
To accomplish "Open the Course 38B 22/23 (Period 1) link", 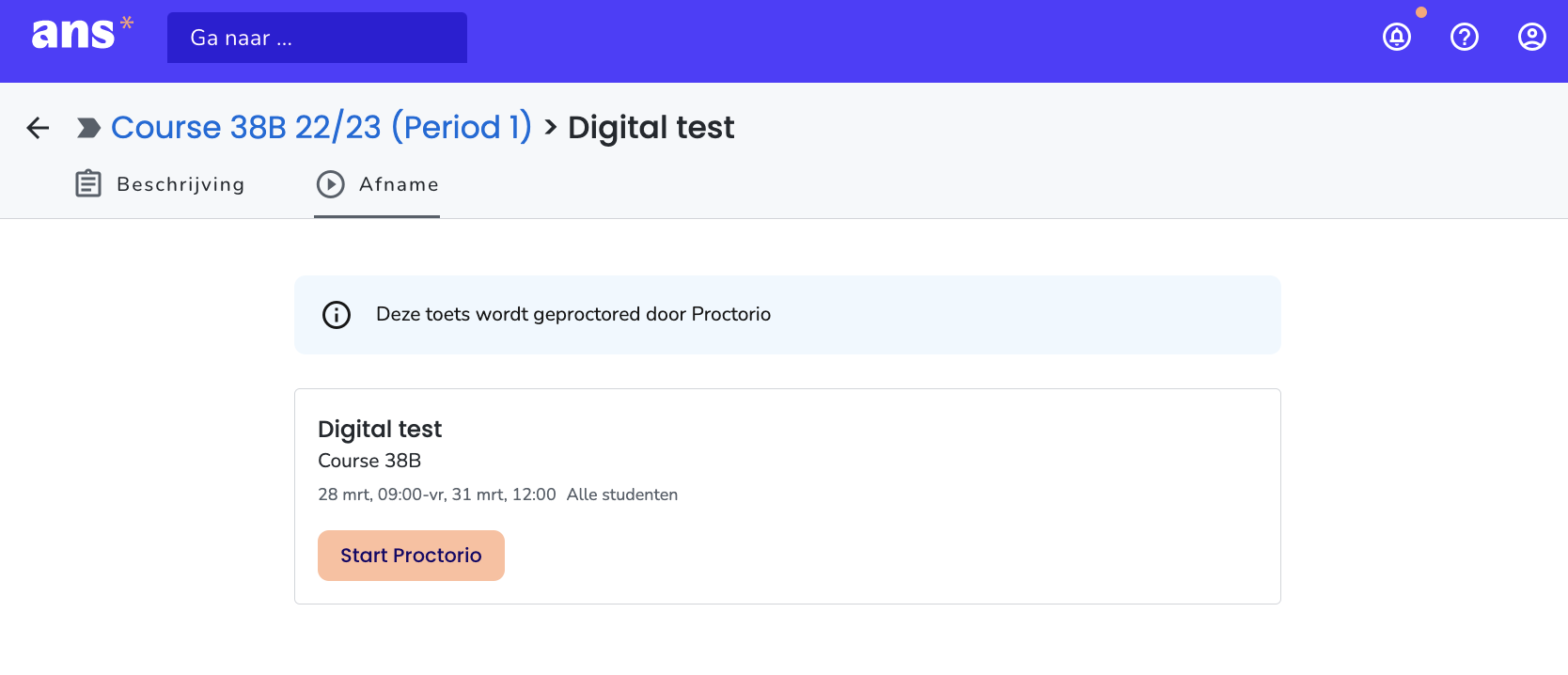I will 321,127.
